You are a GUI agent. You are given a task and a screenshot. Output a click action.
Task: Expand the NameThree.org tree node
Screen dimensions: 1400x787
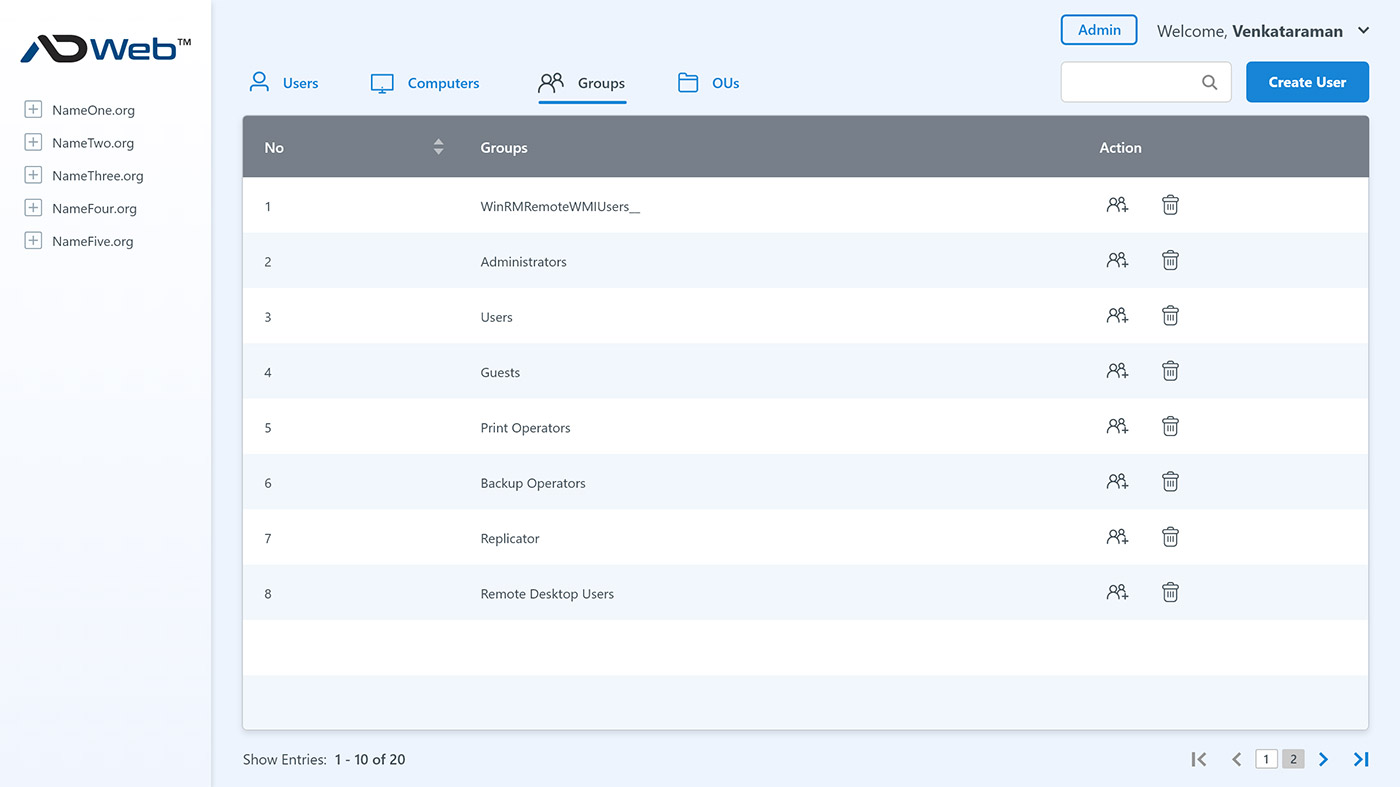tap(33, 175)
